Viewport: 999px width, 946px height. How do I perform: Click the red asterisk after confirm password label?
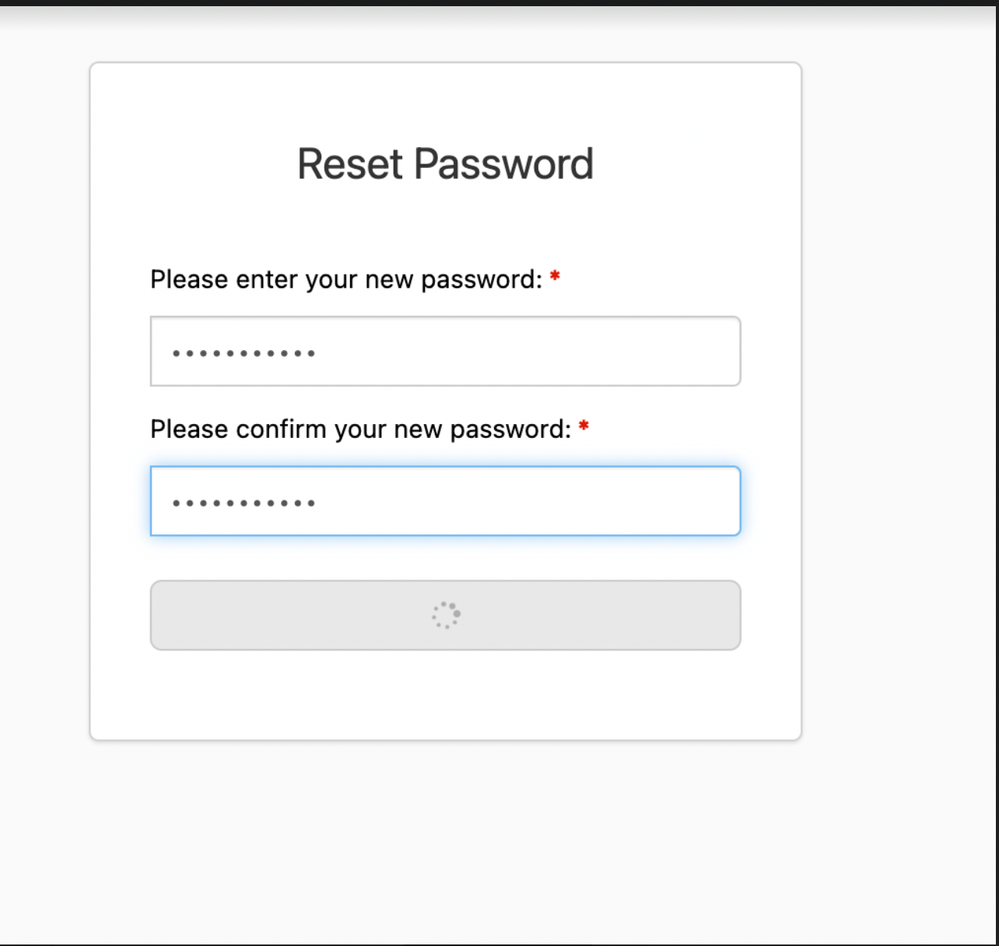pos(584,428)
